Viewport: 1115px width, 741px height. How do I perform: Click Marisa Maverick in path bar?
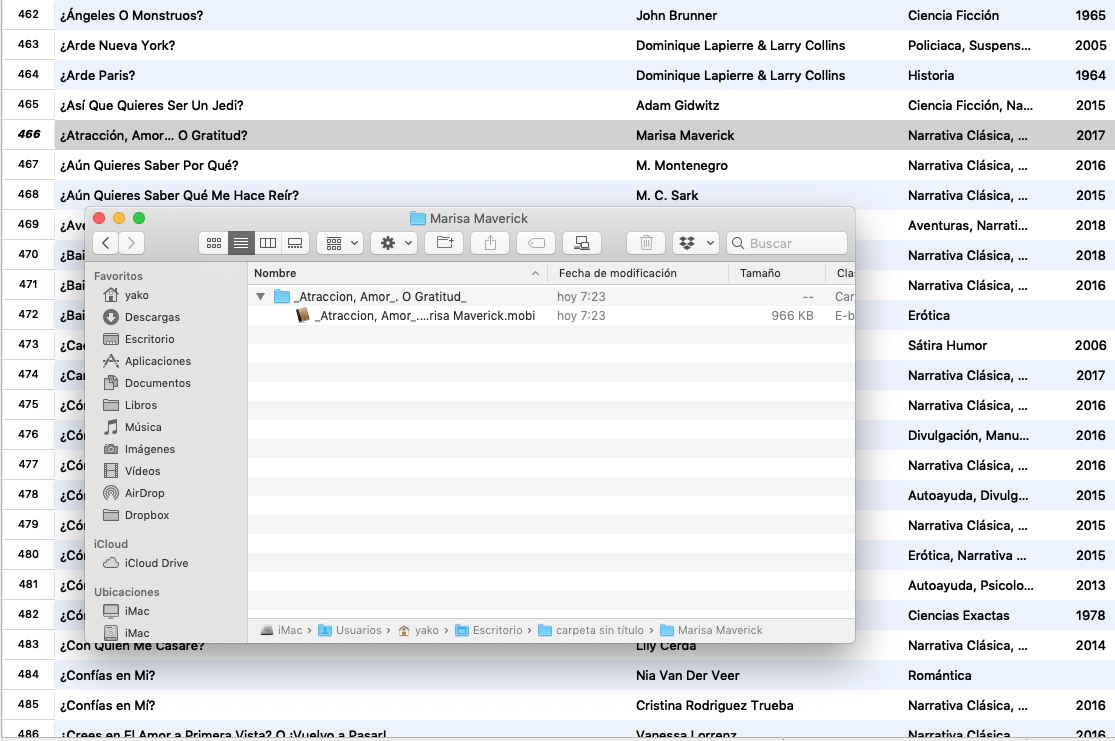pyautogui.click(x=711, y=631)
